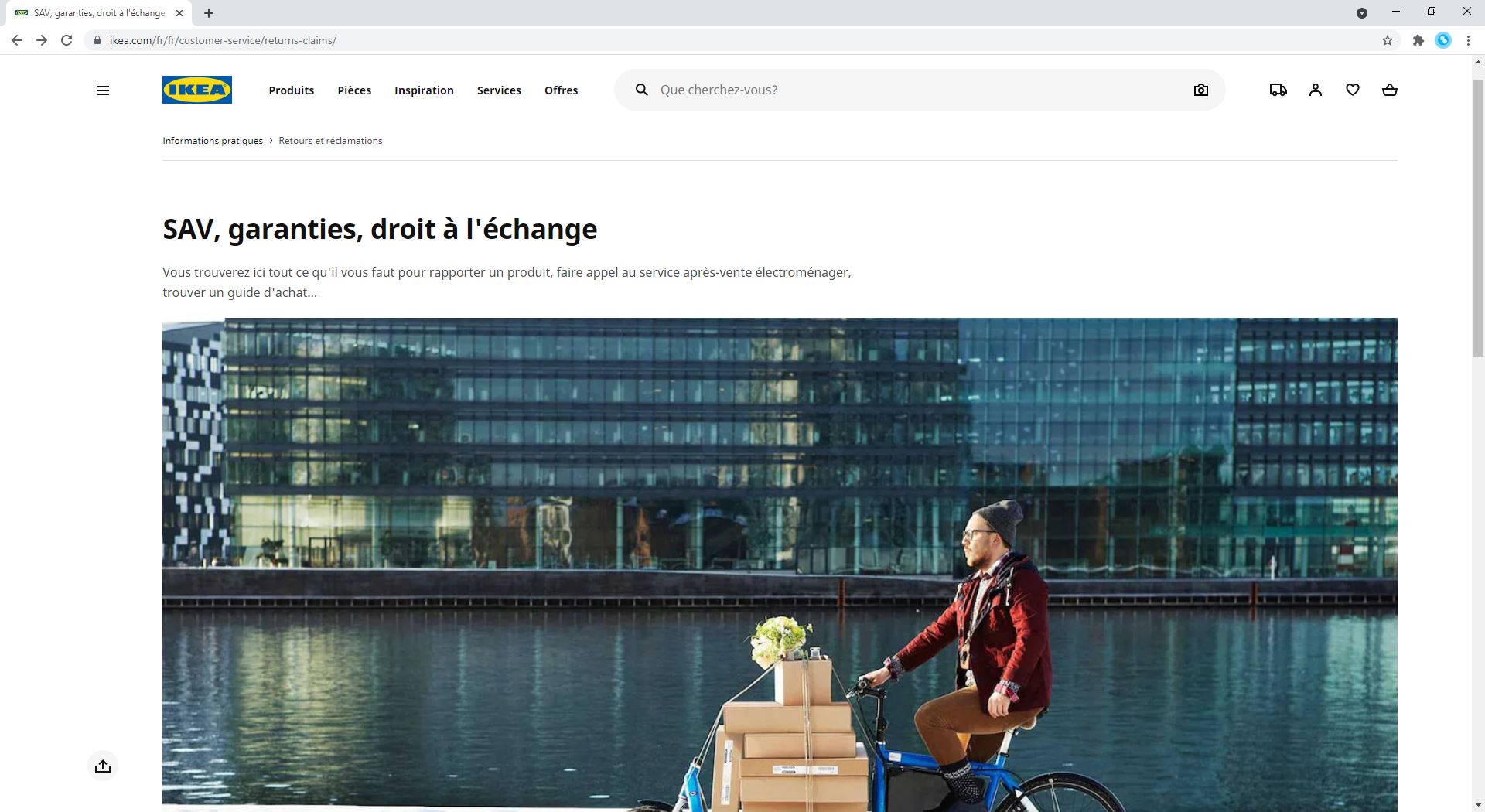Open Chrome three-dot menu

[1468, 40]
